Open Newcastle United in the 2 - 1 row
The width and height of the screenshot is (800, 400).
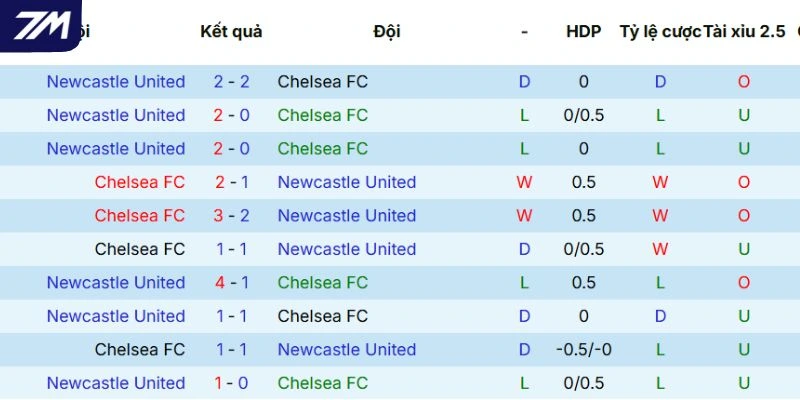pyautogui.click(x=347, y=182)
